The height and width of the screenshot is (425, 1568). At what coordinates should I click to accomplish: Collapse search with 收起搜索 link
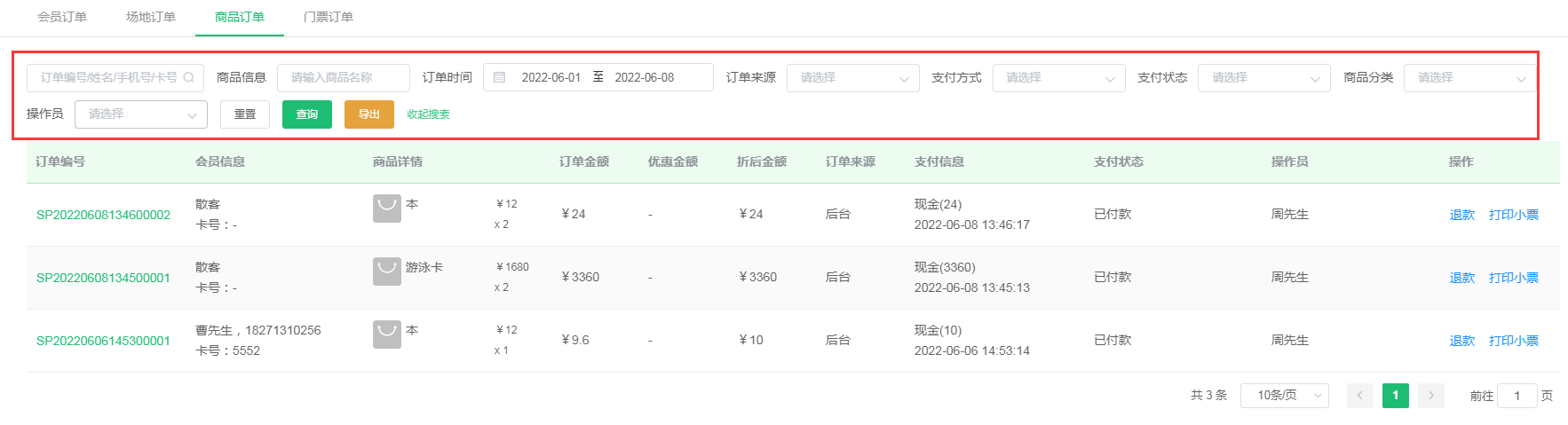click(428, 114)
